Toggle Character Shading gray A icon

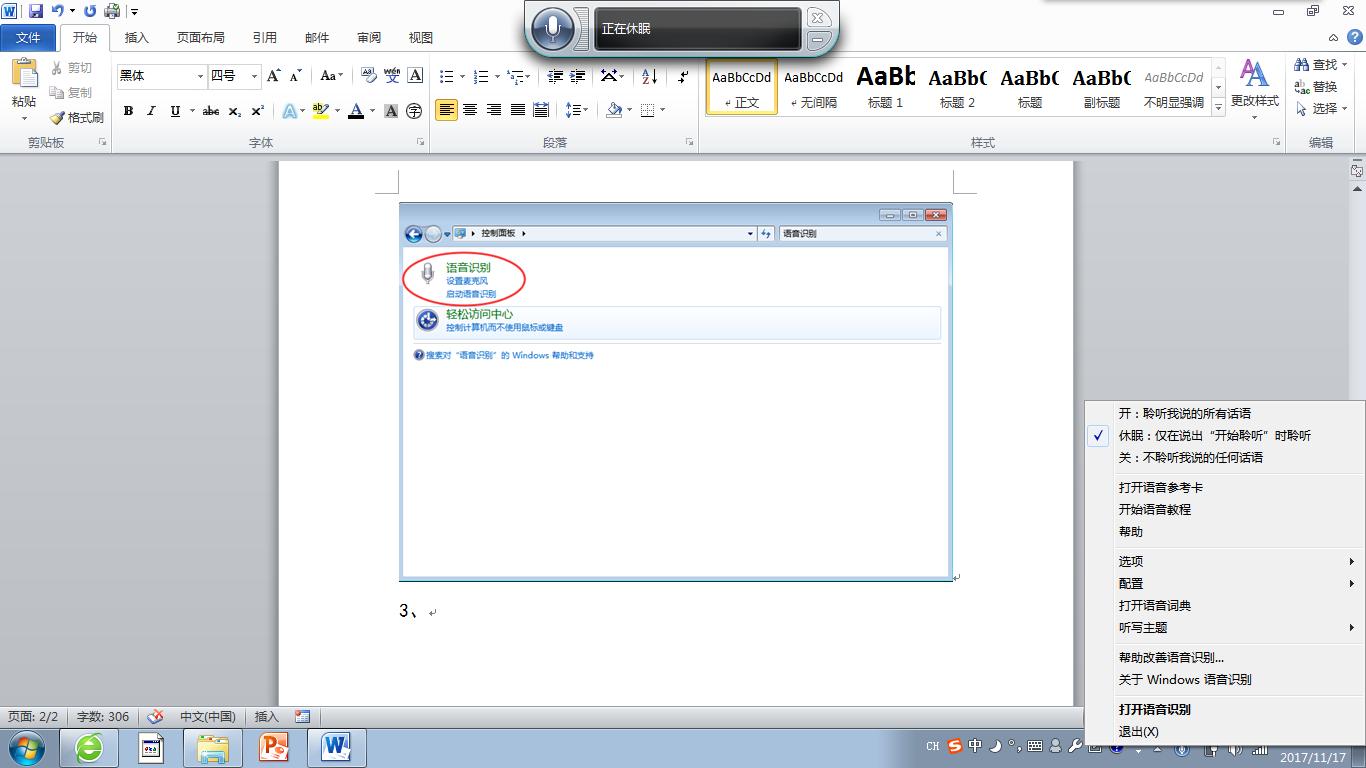point(391,111)
